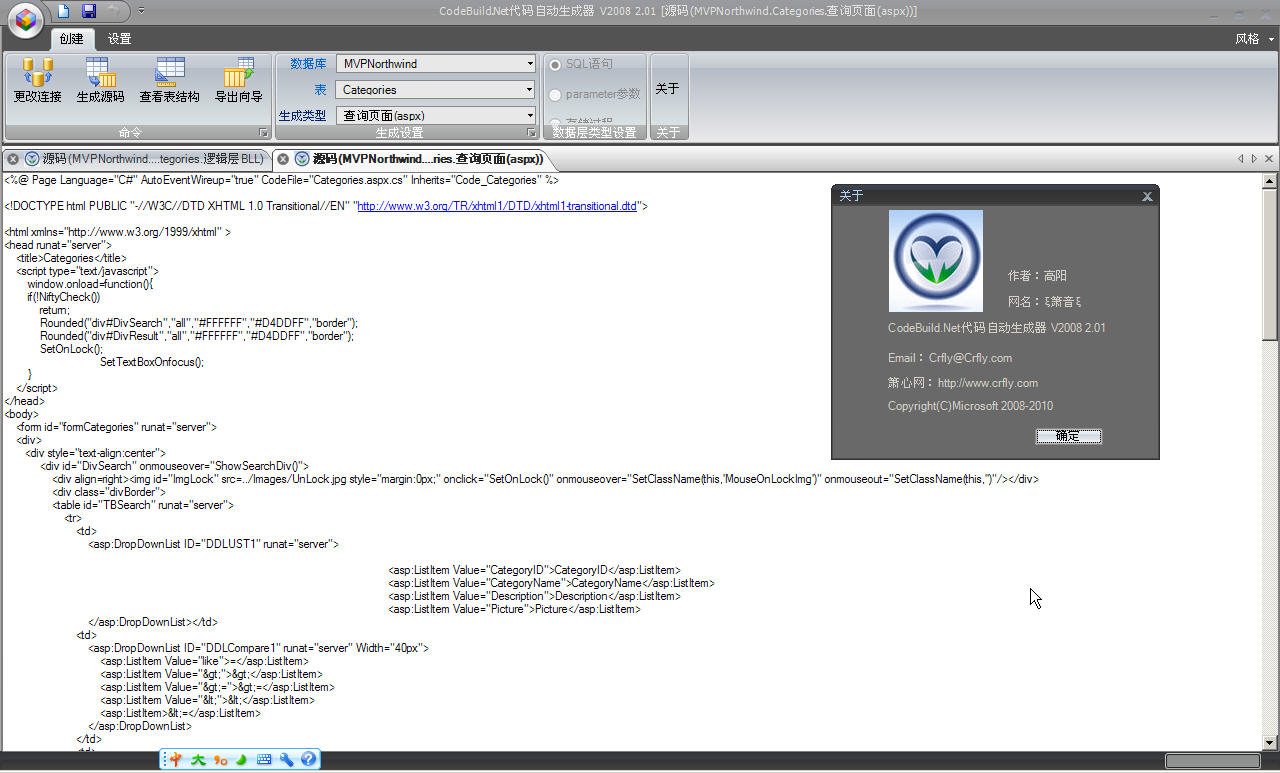Close the 逻辑层 BLL source tab

(x=13, y=159)
